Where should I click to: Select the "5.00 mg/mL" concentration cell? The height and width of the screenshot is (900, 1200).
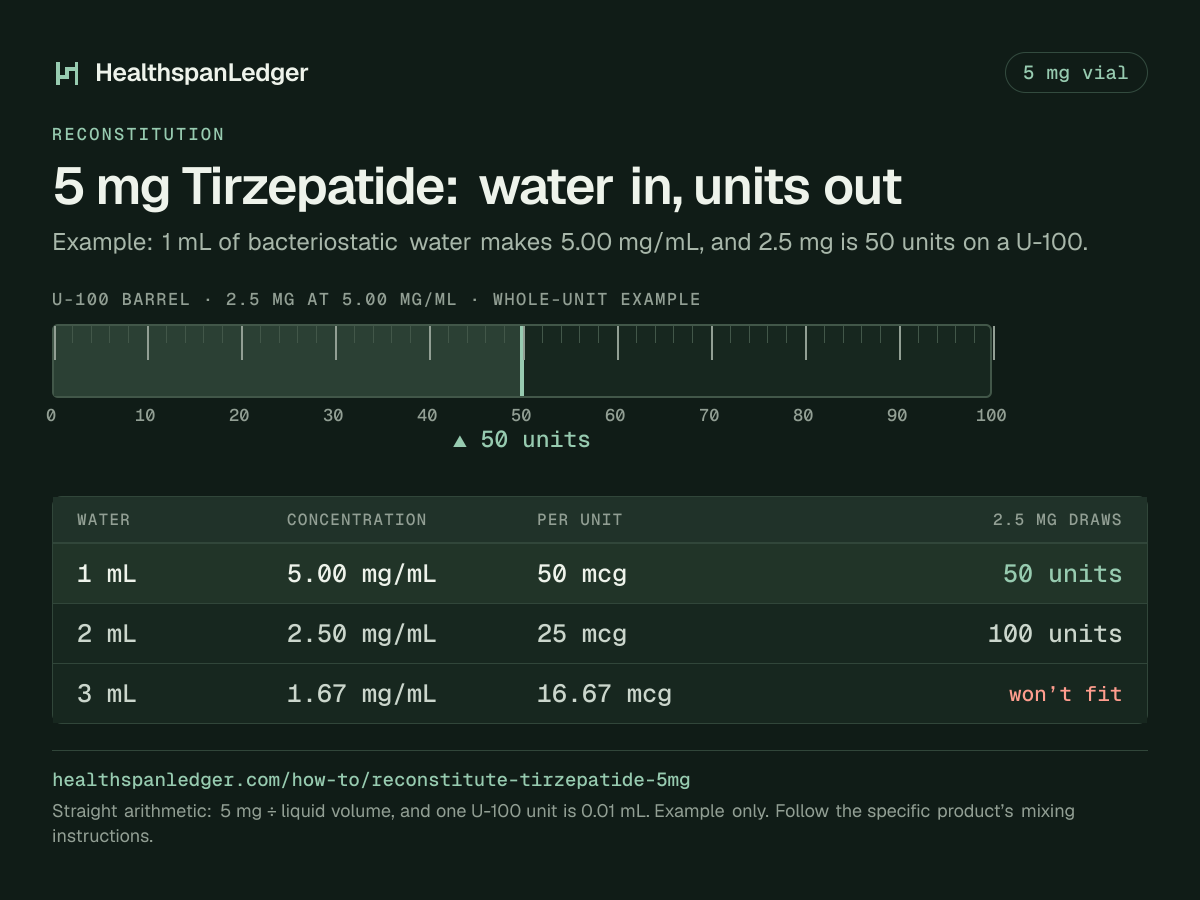click(362, 574)
